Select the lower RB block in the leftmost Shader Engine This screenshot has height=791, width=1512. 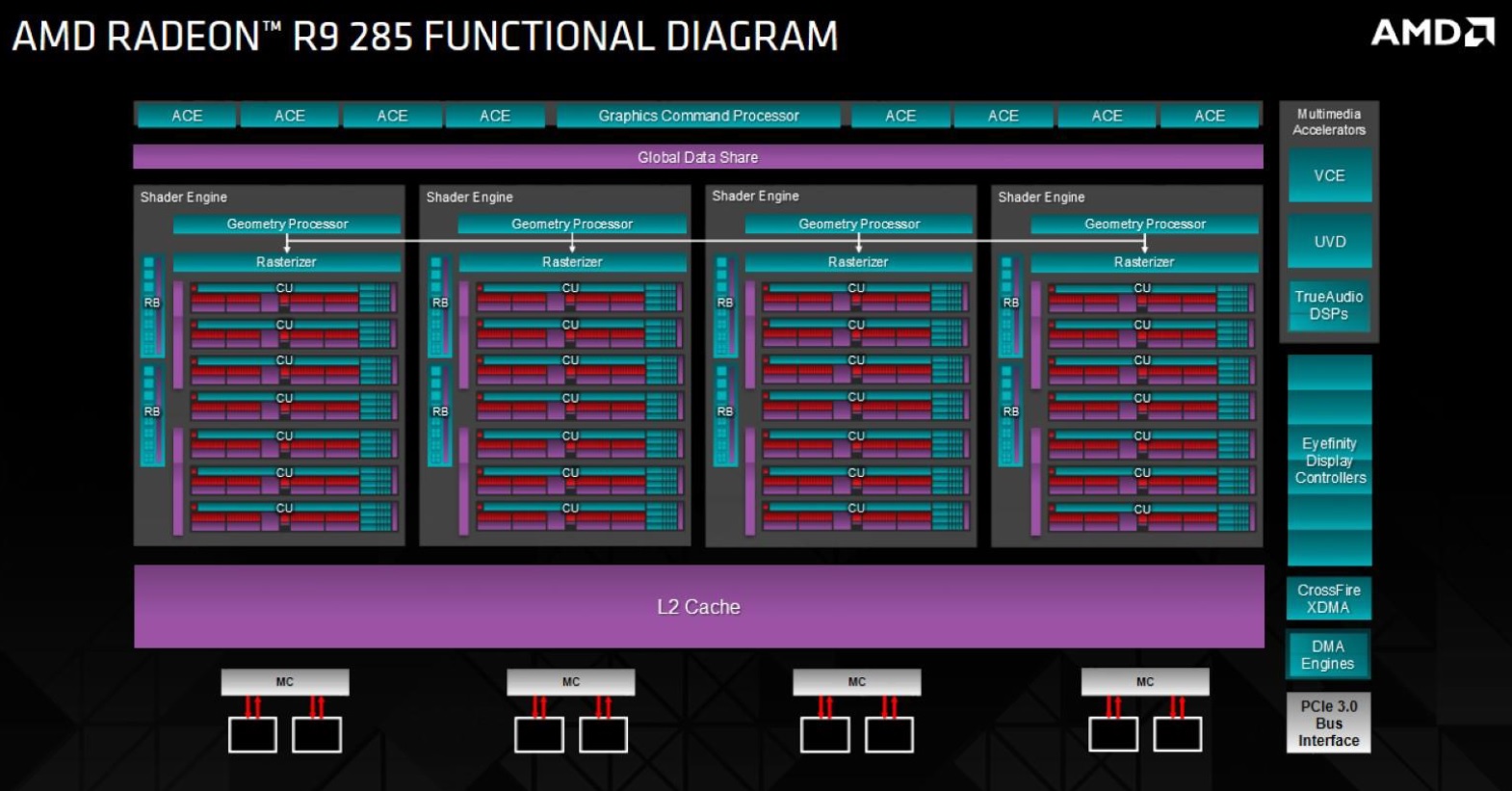tap(152, 414)
